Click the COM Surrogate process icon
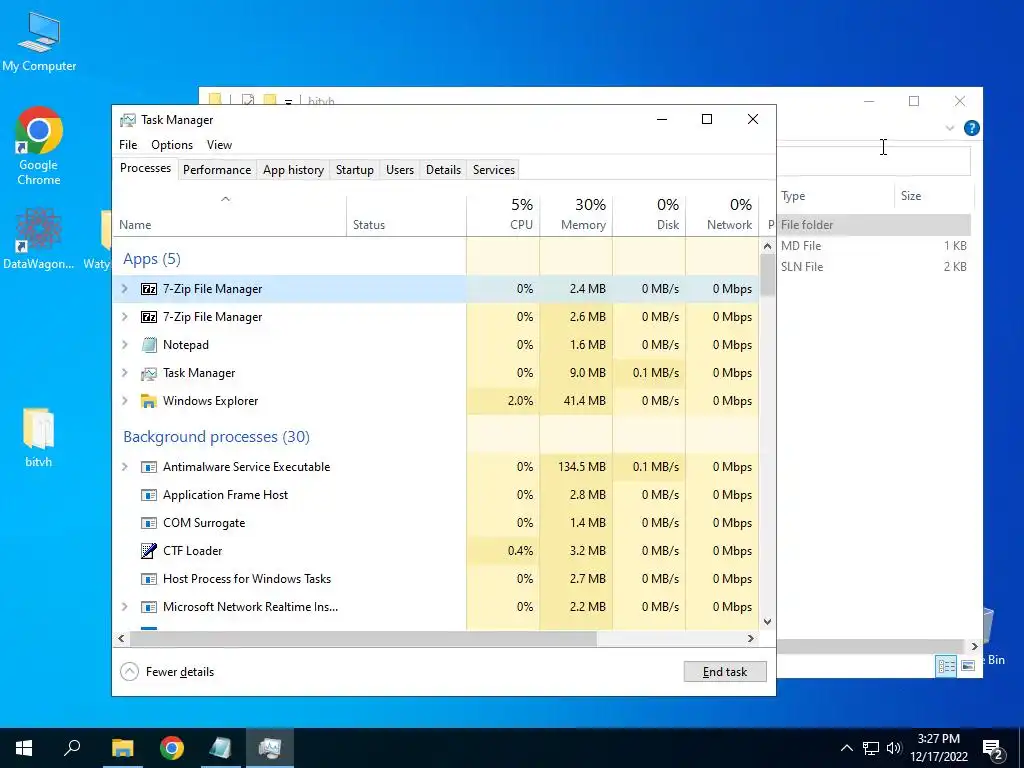1024x768 pixels. click(149, 523)
